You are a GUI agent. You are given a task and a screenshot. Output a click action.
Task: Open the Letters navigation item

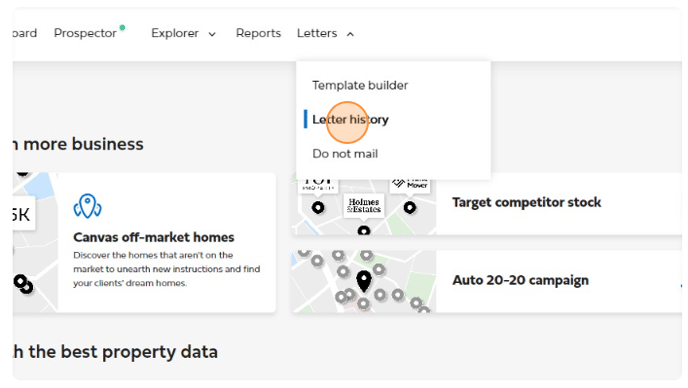tap(317, 33)
